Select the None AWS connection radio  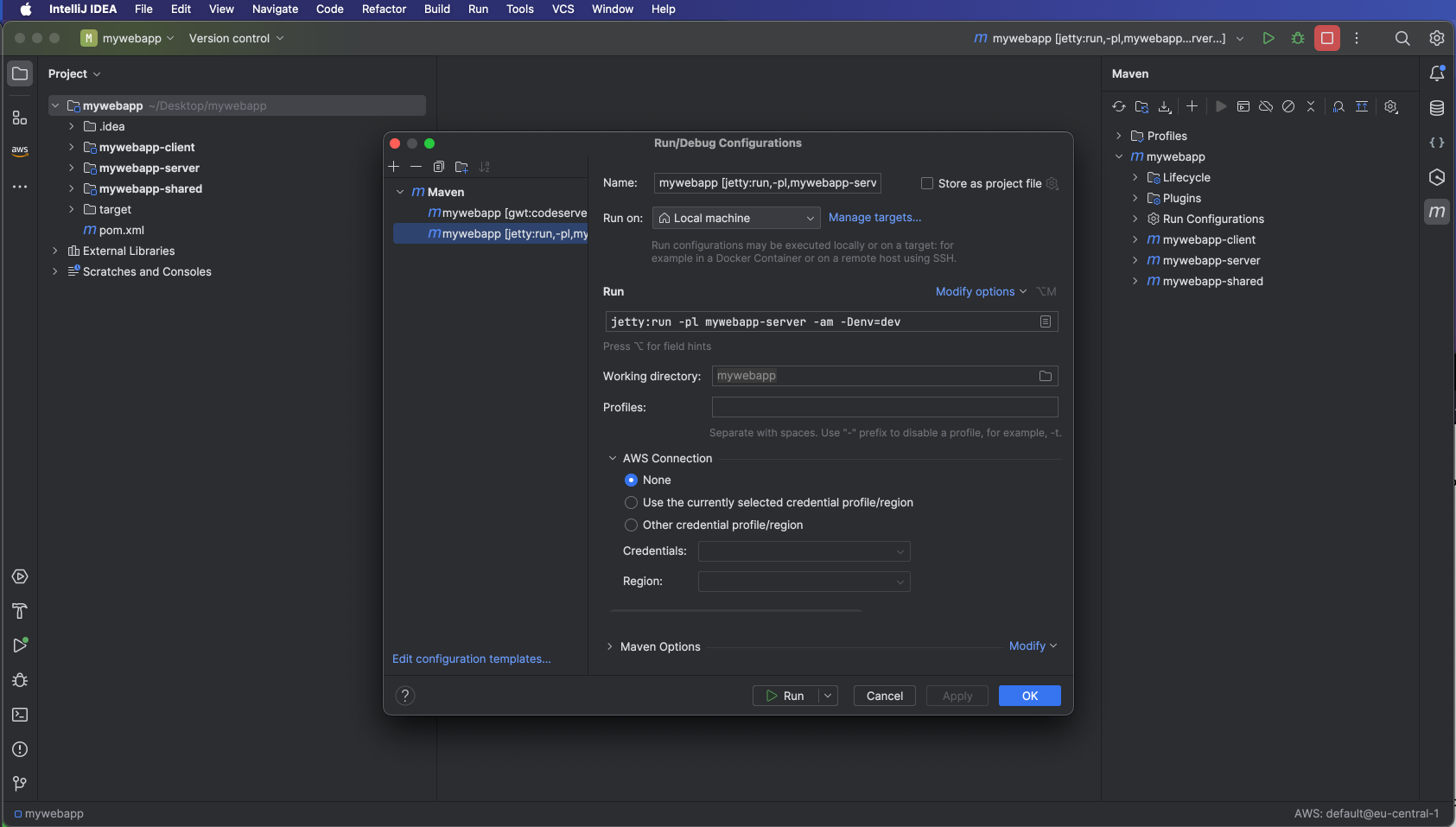631,480
